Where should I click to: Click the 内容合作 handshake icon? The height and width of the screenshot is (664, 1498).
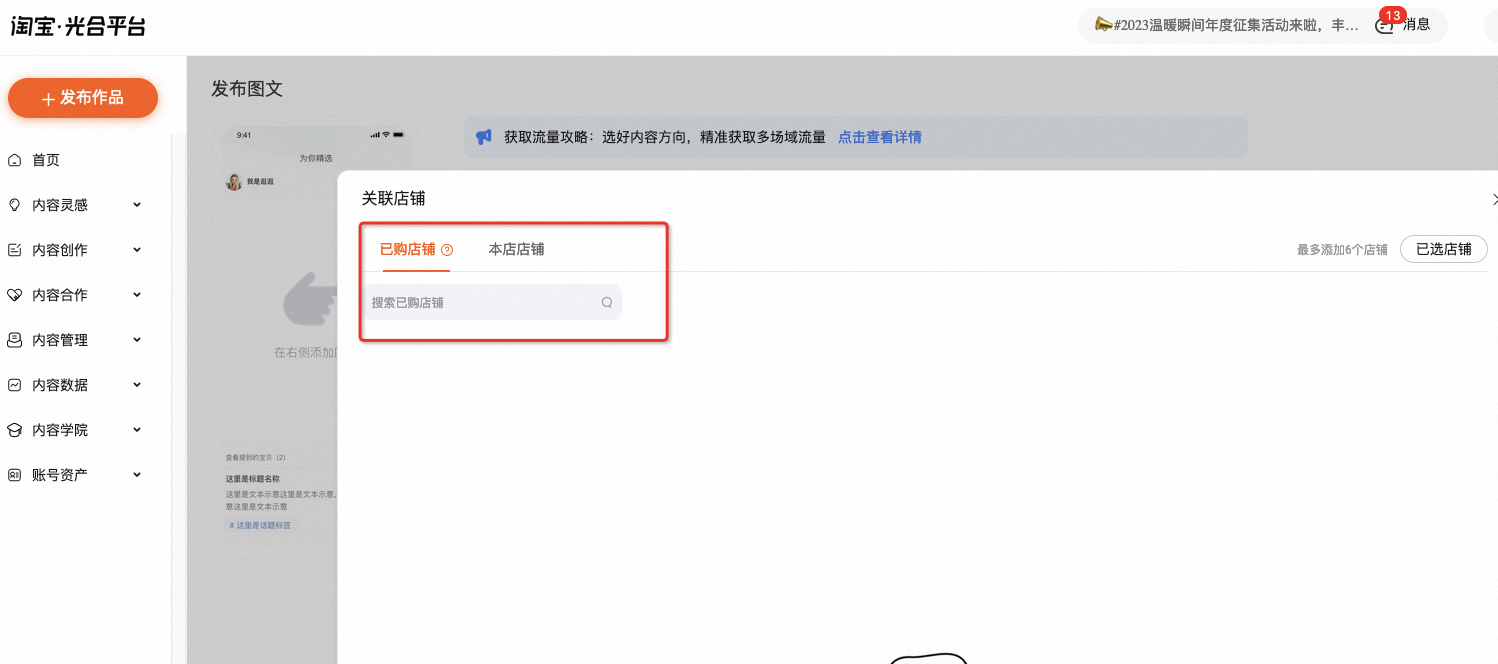(15, 295)
